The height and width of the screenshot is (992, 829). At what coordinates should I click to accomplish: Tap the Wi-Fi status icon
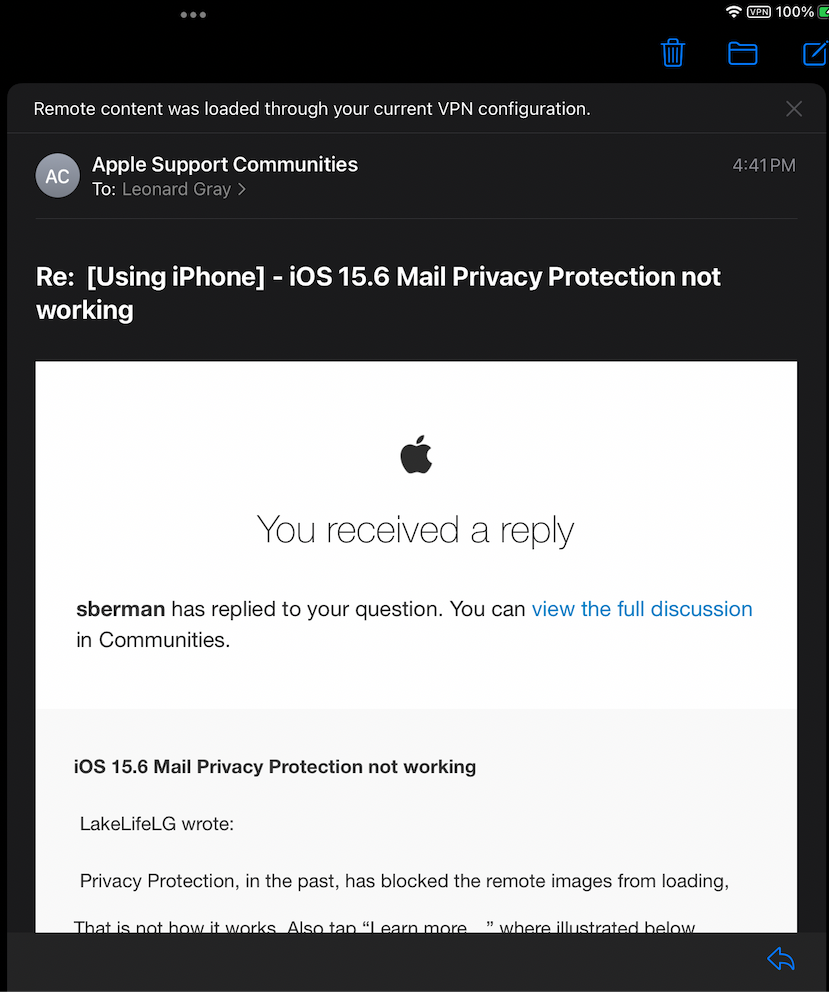(734, 12)
